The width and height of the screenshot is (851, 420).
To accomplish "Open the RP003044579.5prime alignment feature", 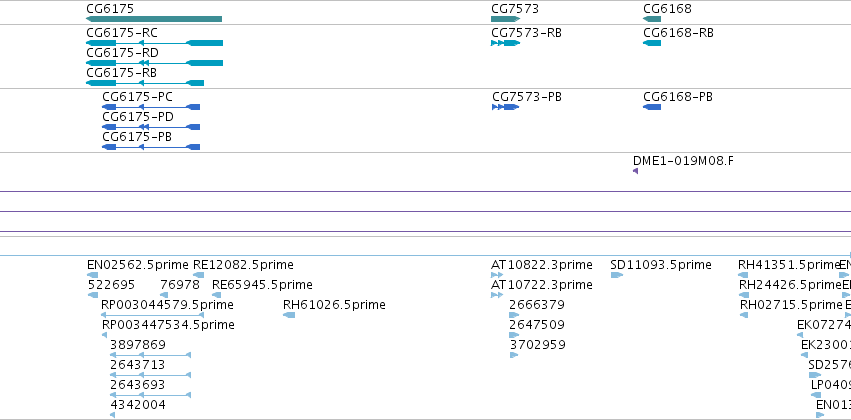I will (x=153, y=315).
